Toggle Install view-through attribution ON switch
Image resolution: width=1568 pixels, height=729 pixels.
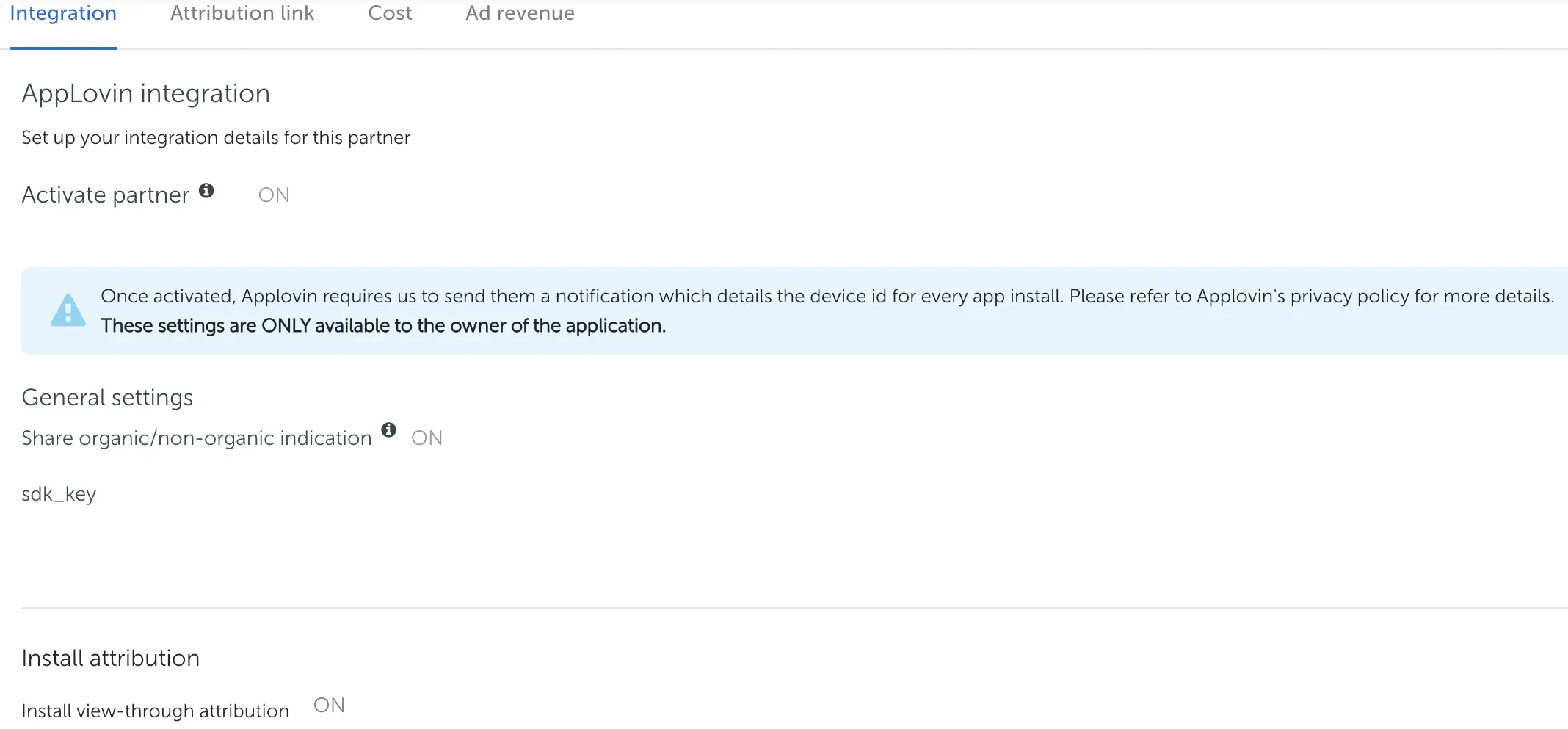tap(329, 706)
